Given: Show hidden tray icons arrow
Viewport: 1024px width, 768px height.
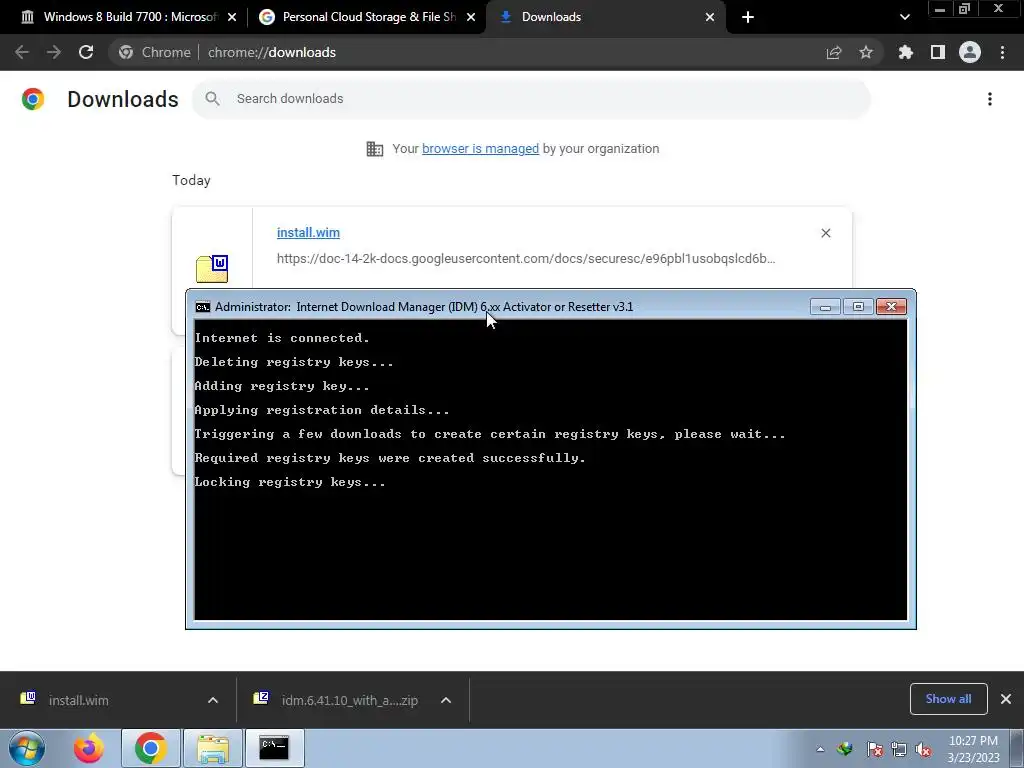Looking at the screenshot, I should [820, 749].
